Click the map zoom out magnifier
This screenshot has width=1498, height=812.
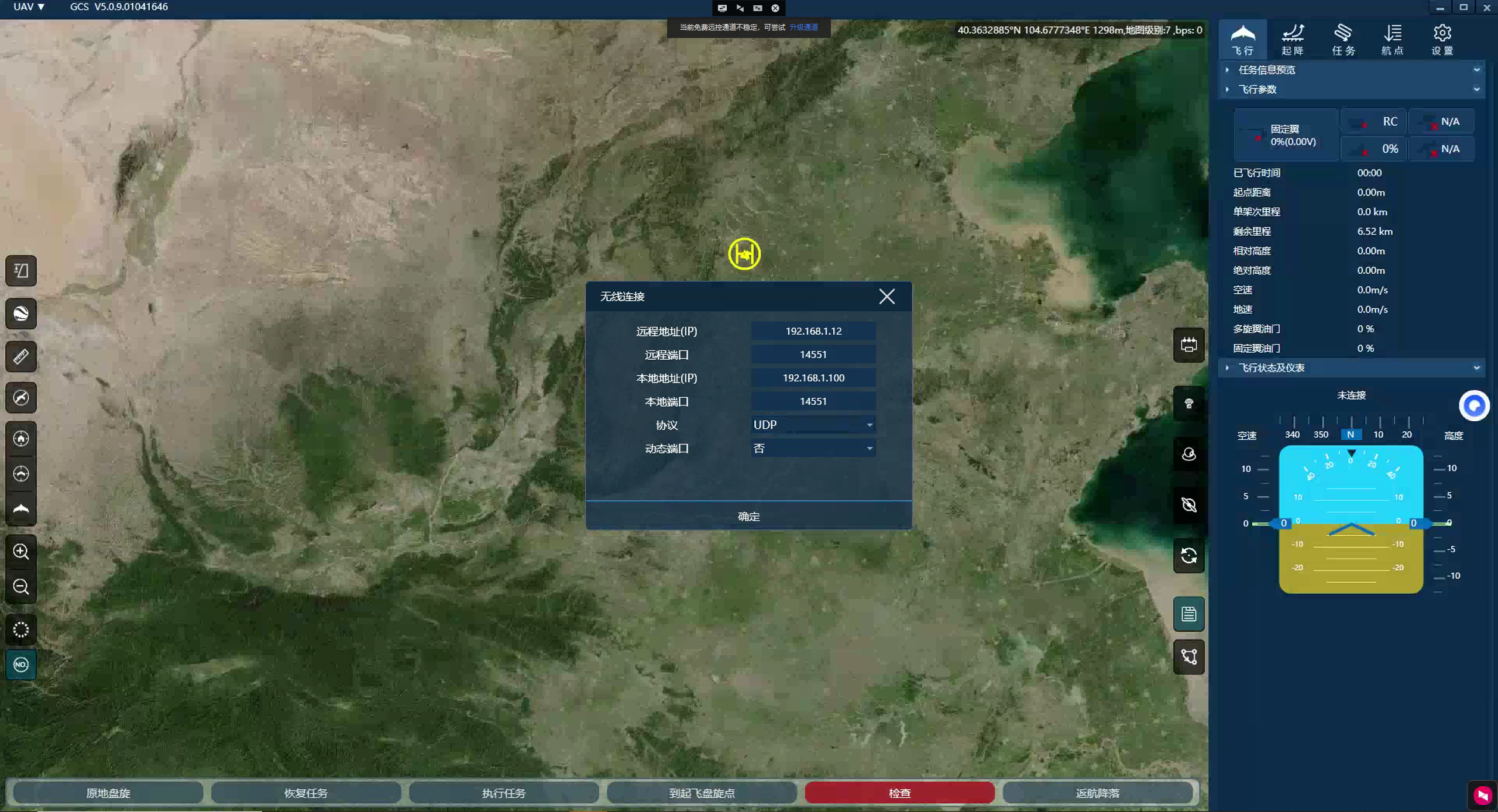tap(21, 587)
